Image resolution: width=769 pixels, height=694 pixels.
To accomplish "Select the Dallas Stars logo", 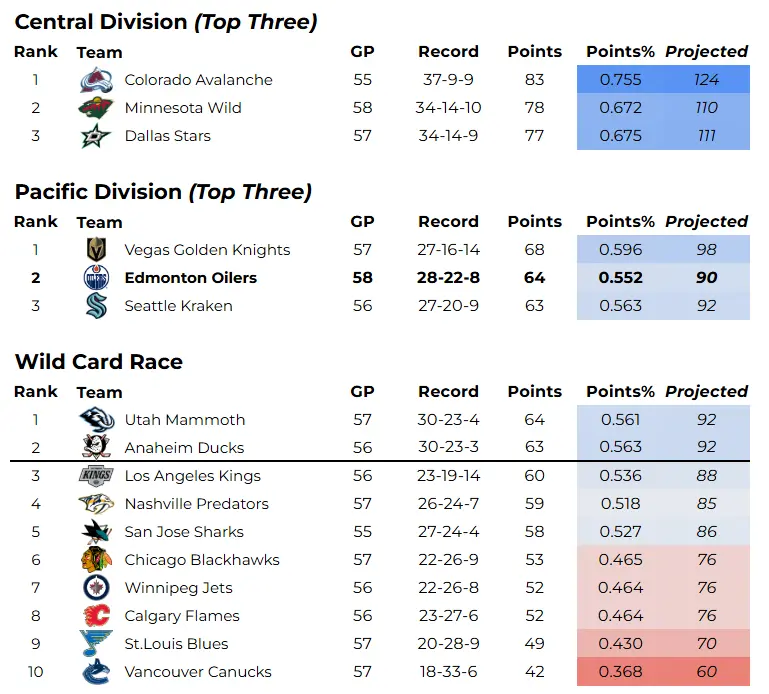I will pyautogui.click(x=96, y=136).
